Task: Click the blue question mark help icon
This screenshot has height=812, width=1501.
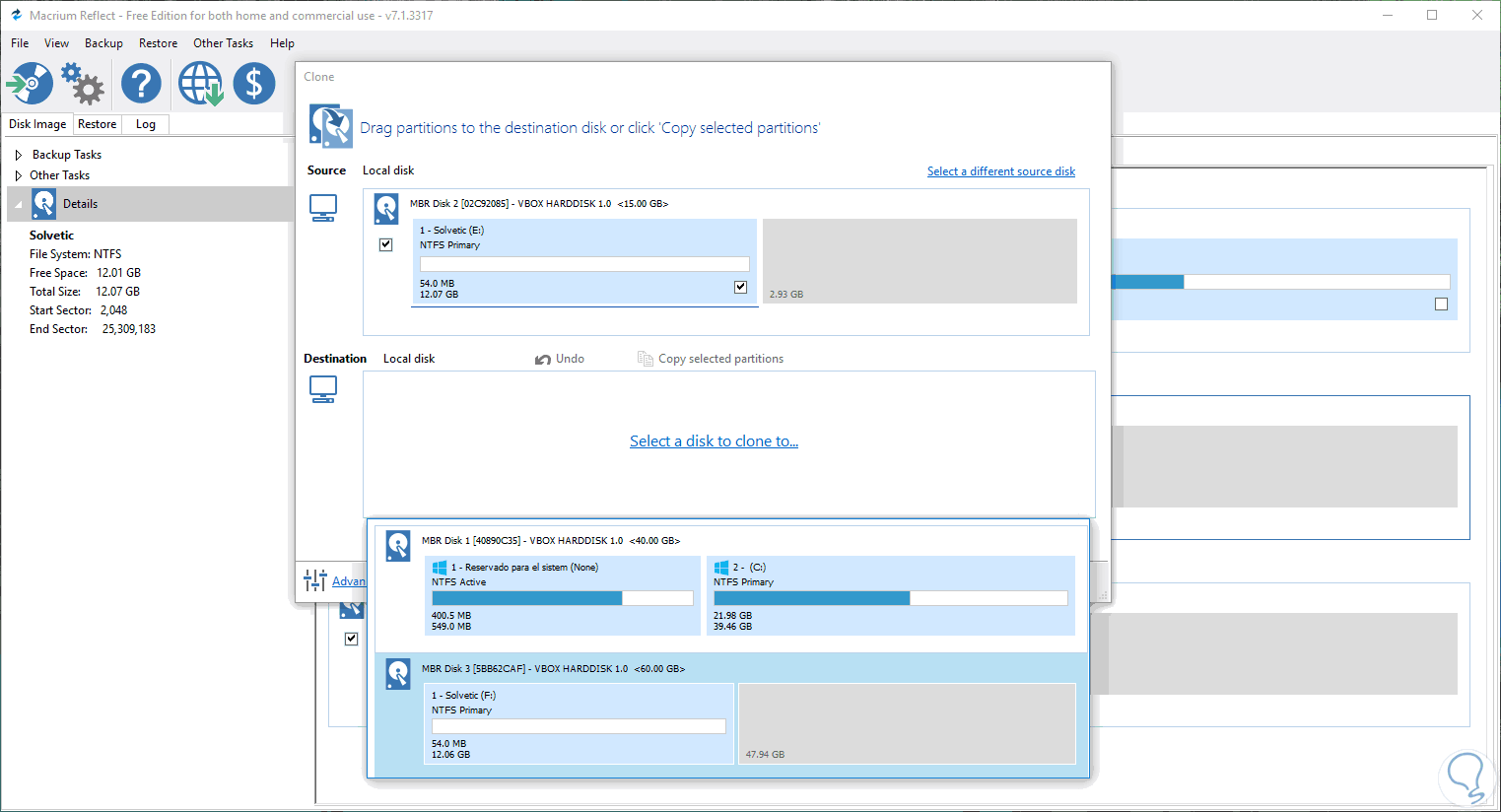Action: (141, 83)
